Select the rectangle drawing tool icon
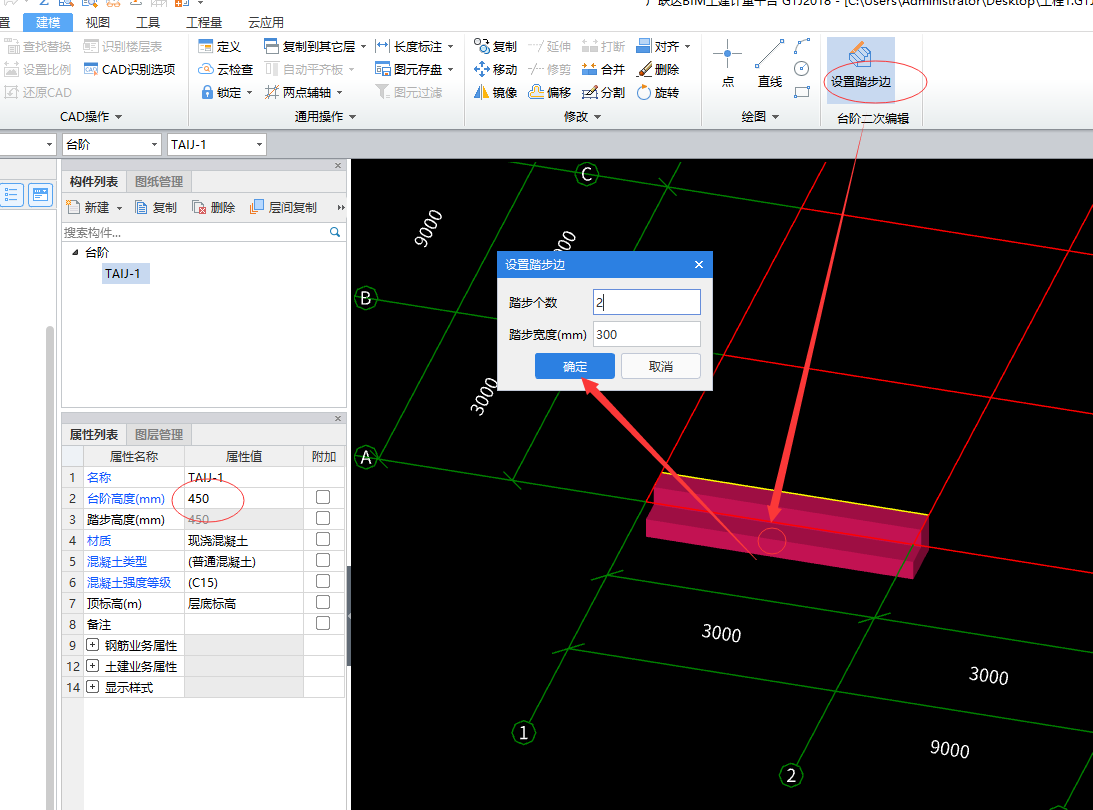The image size is (1093, 810). coord(802,92)
